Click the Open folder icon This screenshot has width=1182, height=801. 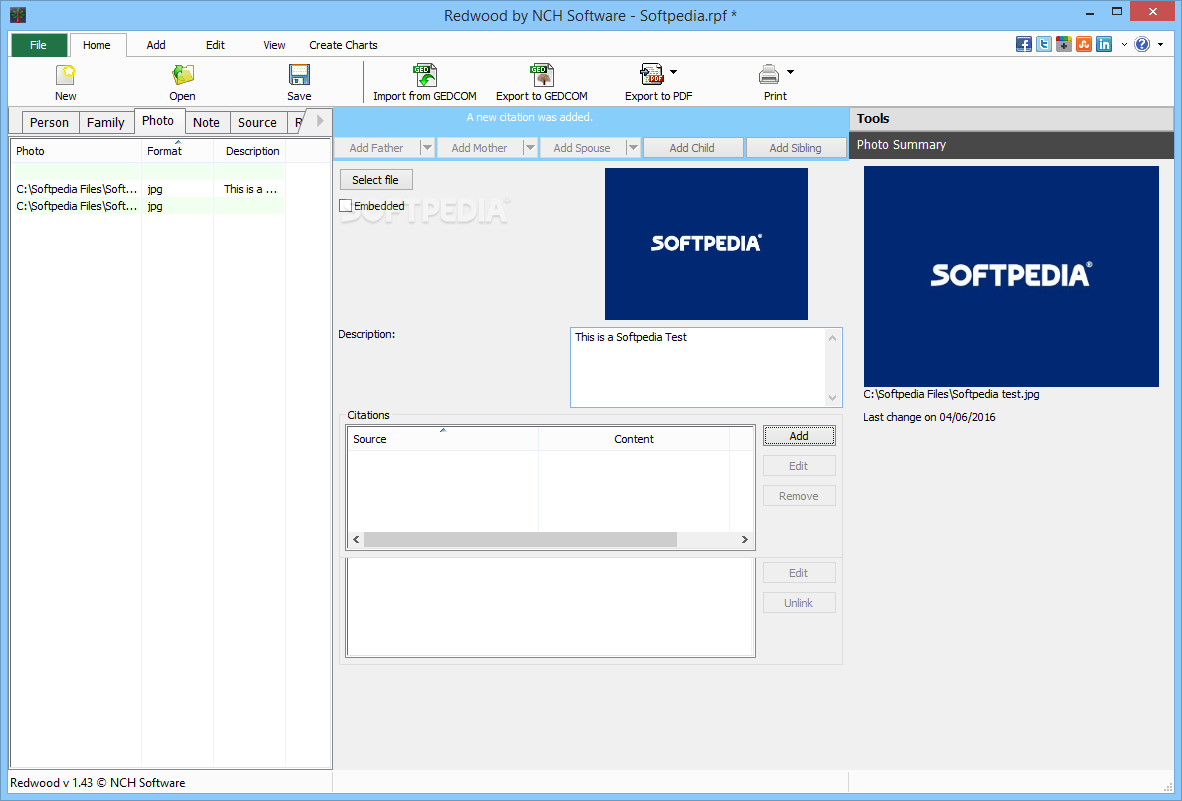coord(182,75)
